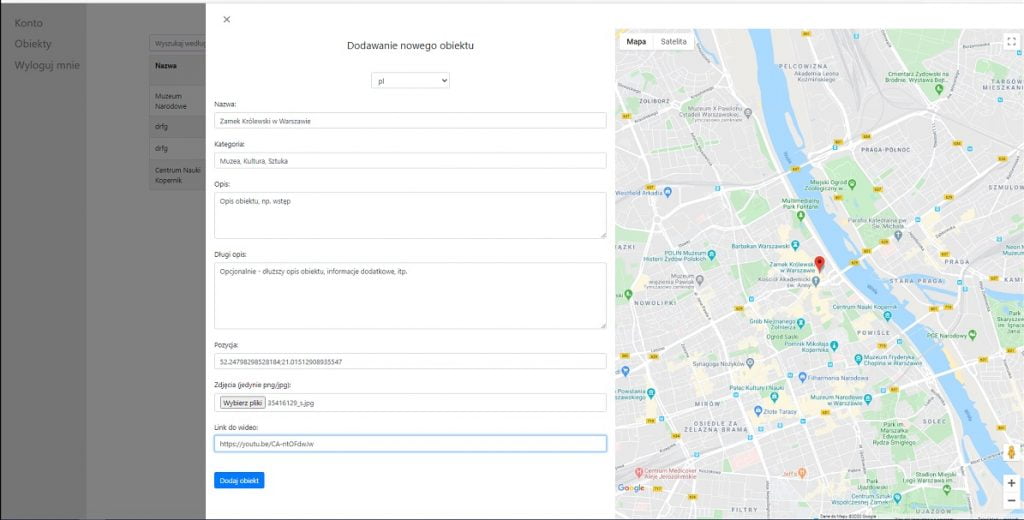
Task: Click the PGE Narodowy map pin
Action: [x=973, y=335]
